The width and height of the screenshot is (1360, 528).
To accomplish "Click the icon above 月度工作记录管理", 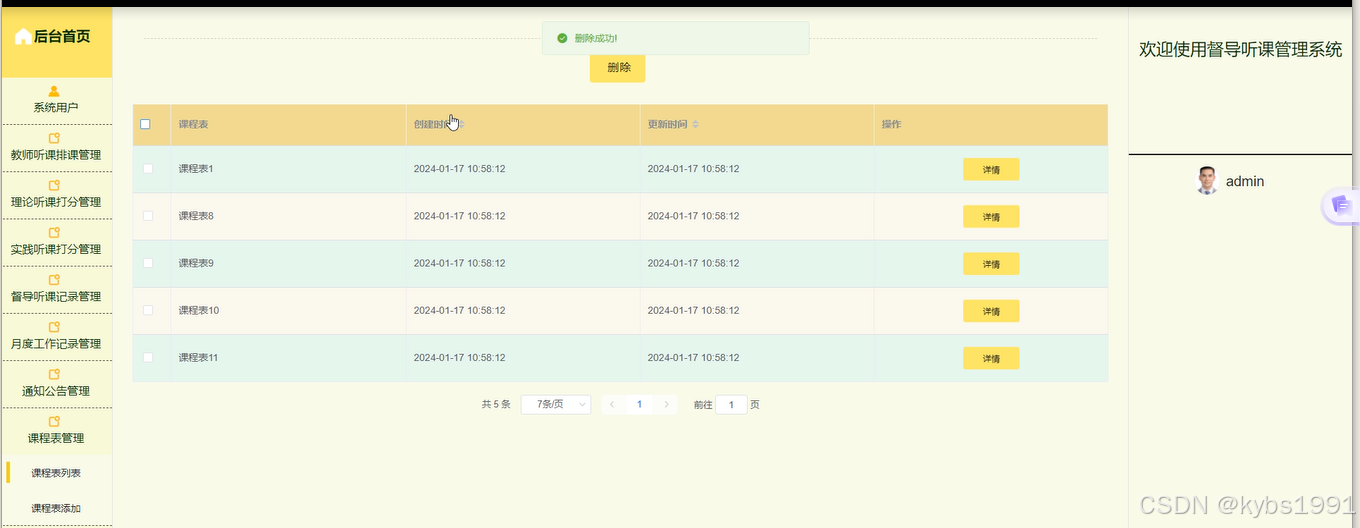I will coord(55,327).
